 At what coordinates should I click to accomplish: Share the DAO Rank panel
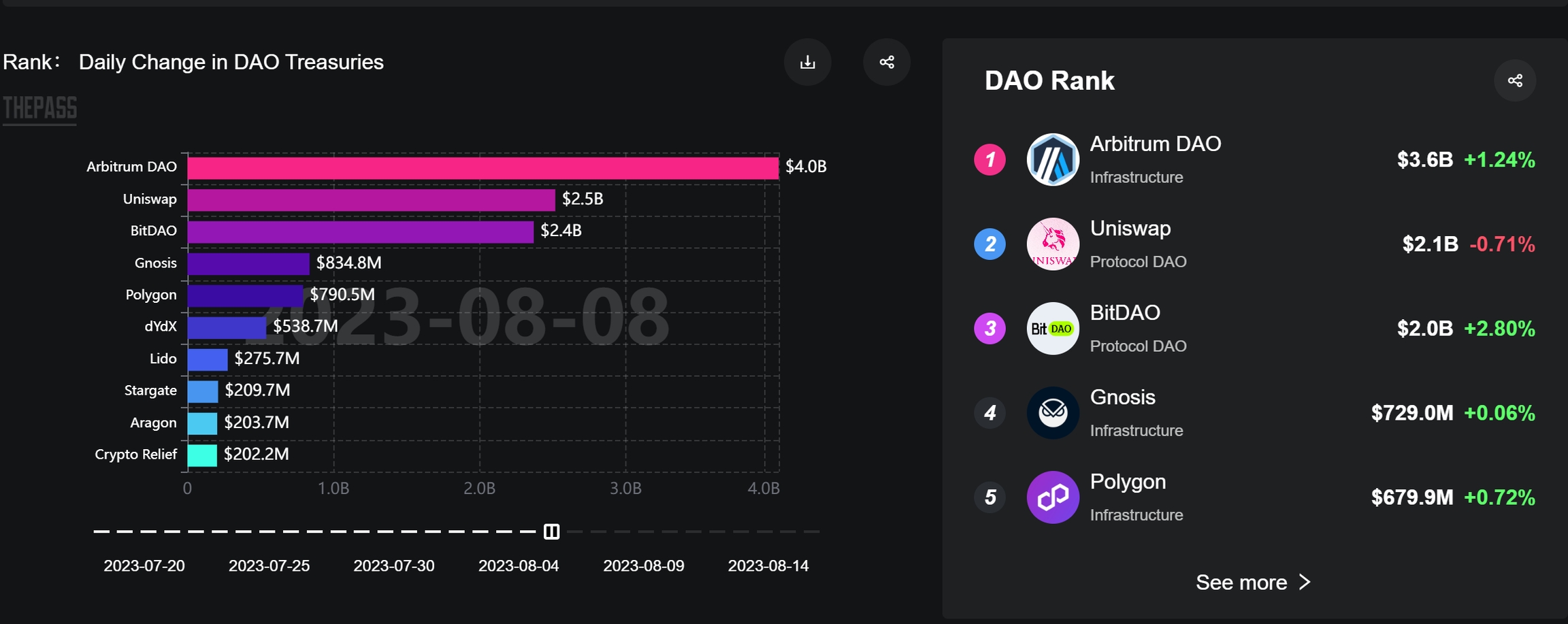1514,80
